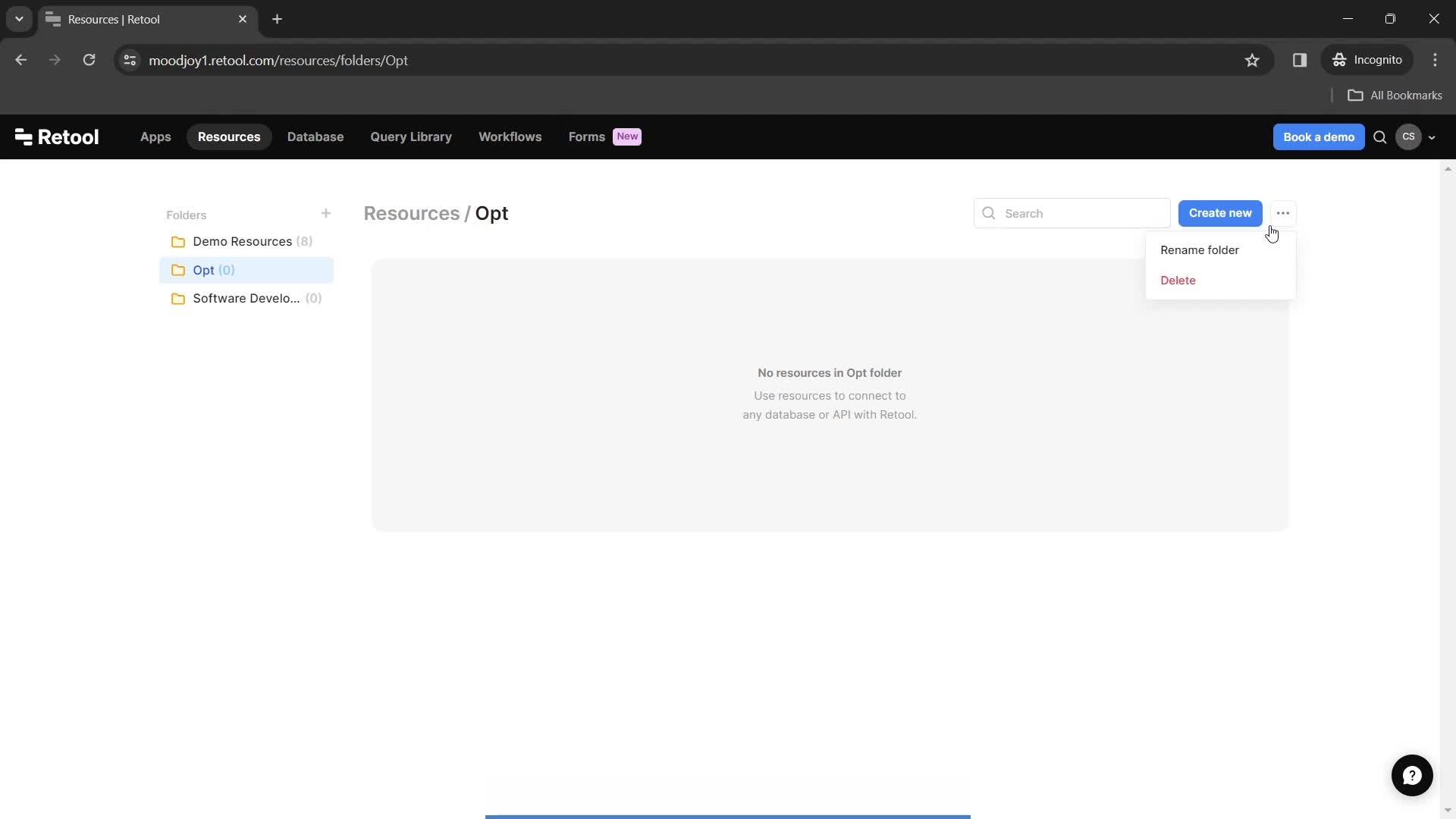1456x819 pixels.
Task: Open the search bar icon
Action: [1380, 137]
